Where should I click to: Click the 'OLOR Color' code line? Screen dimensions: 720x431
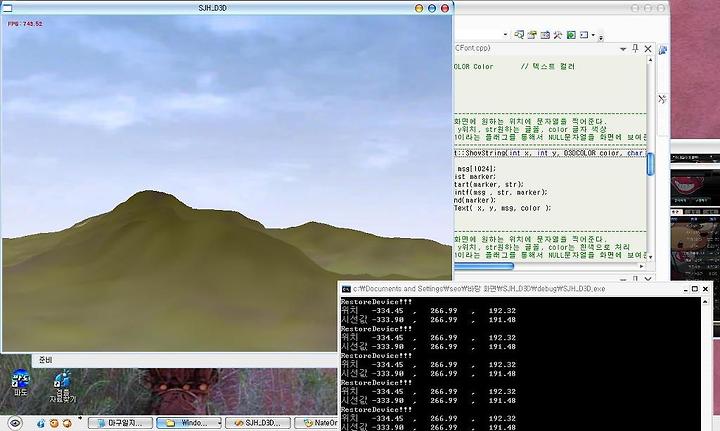point(473,67)
